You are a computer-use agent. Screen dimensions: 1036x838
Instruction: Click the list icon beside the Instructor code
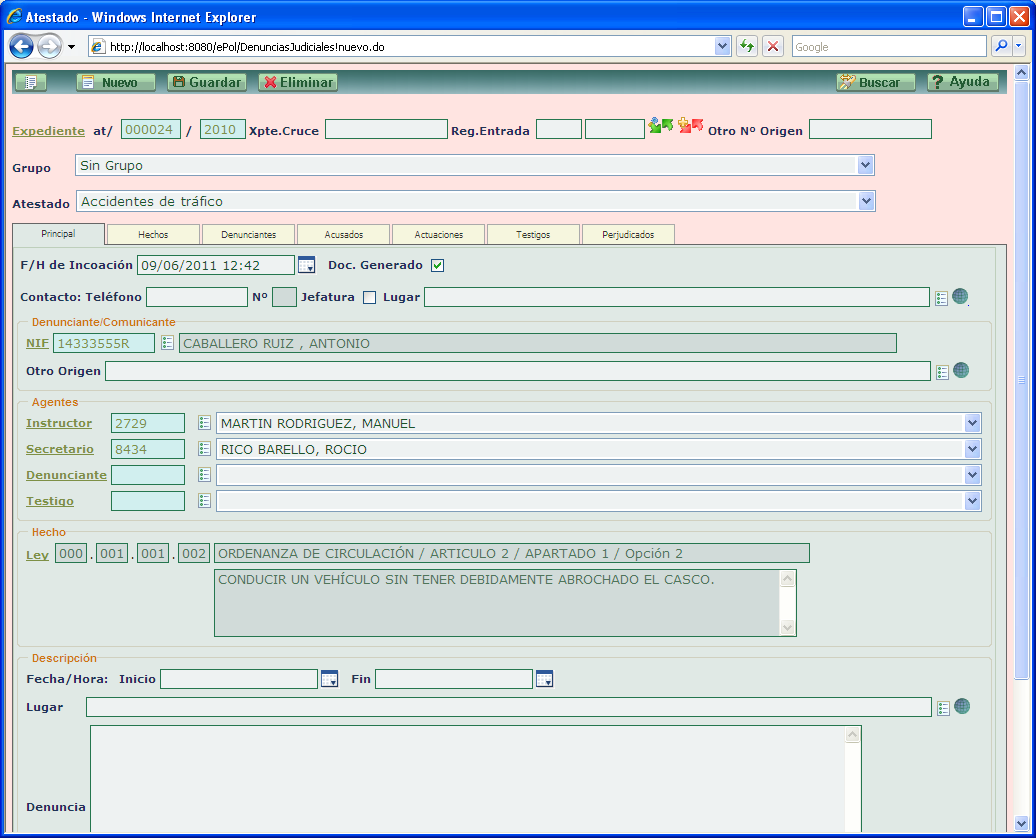pyautogui.click(x=204, y=423)
